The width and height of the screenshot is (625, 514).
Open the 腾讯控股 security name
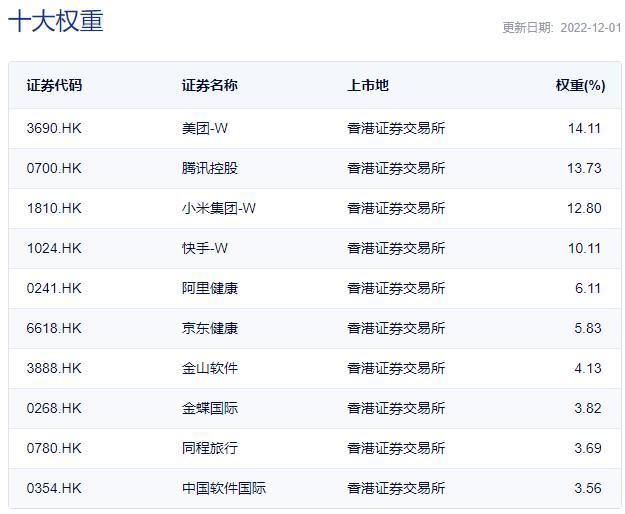[210, 168]
